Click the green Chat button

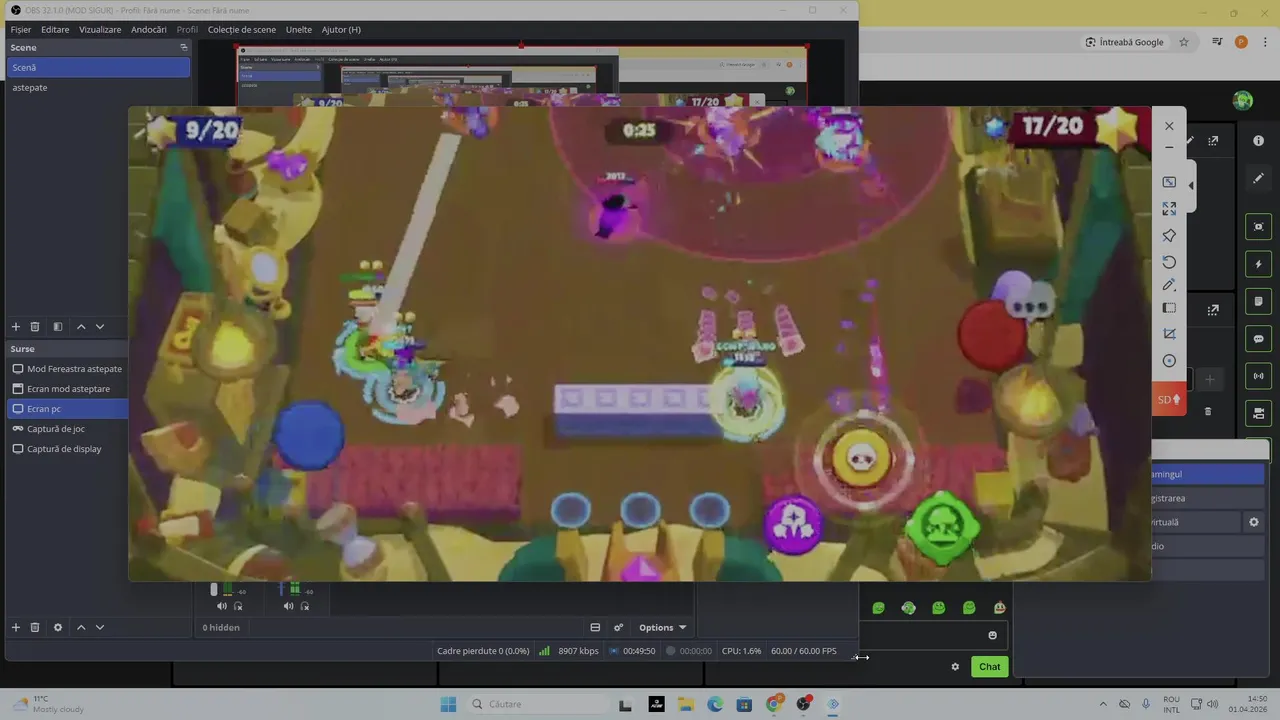pos(989,667)
